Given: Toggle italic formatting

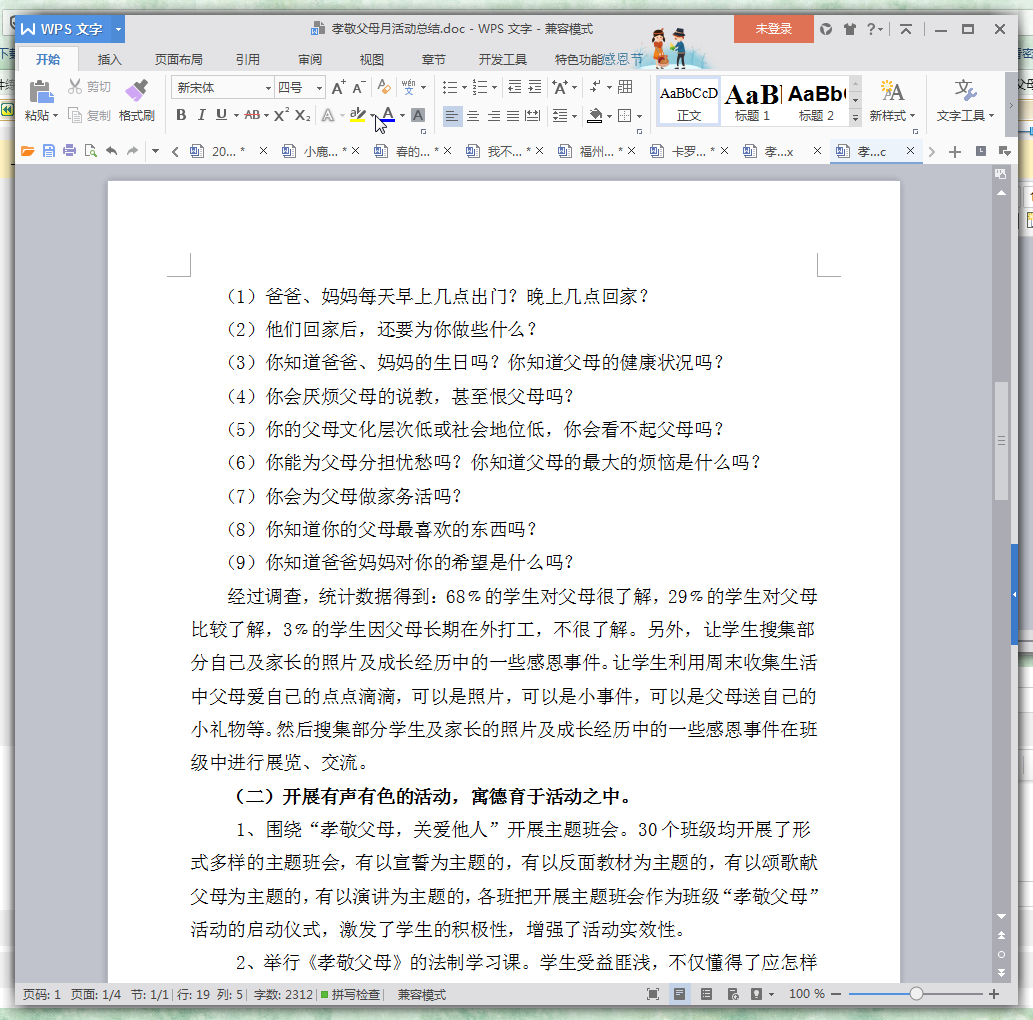Looking at the screenshot, I should coord(202,115).
